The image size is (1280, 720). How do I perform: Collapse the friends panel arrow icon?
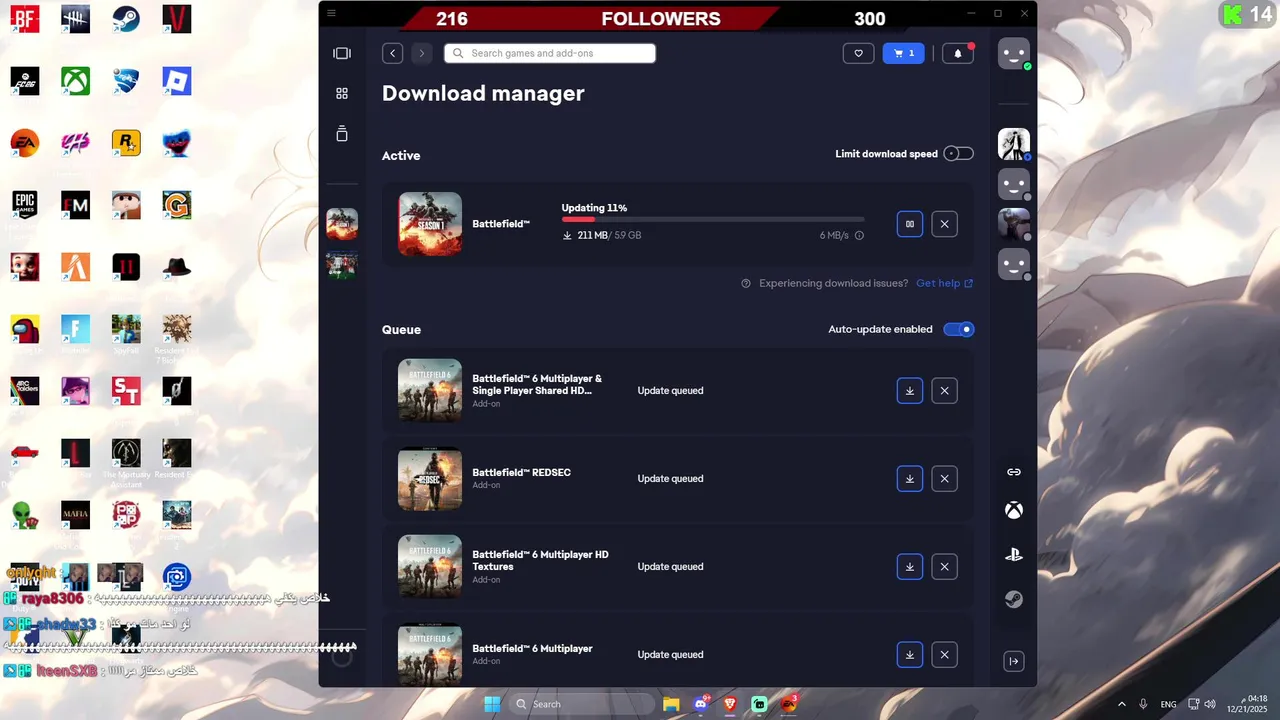point(1014,661)
